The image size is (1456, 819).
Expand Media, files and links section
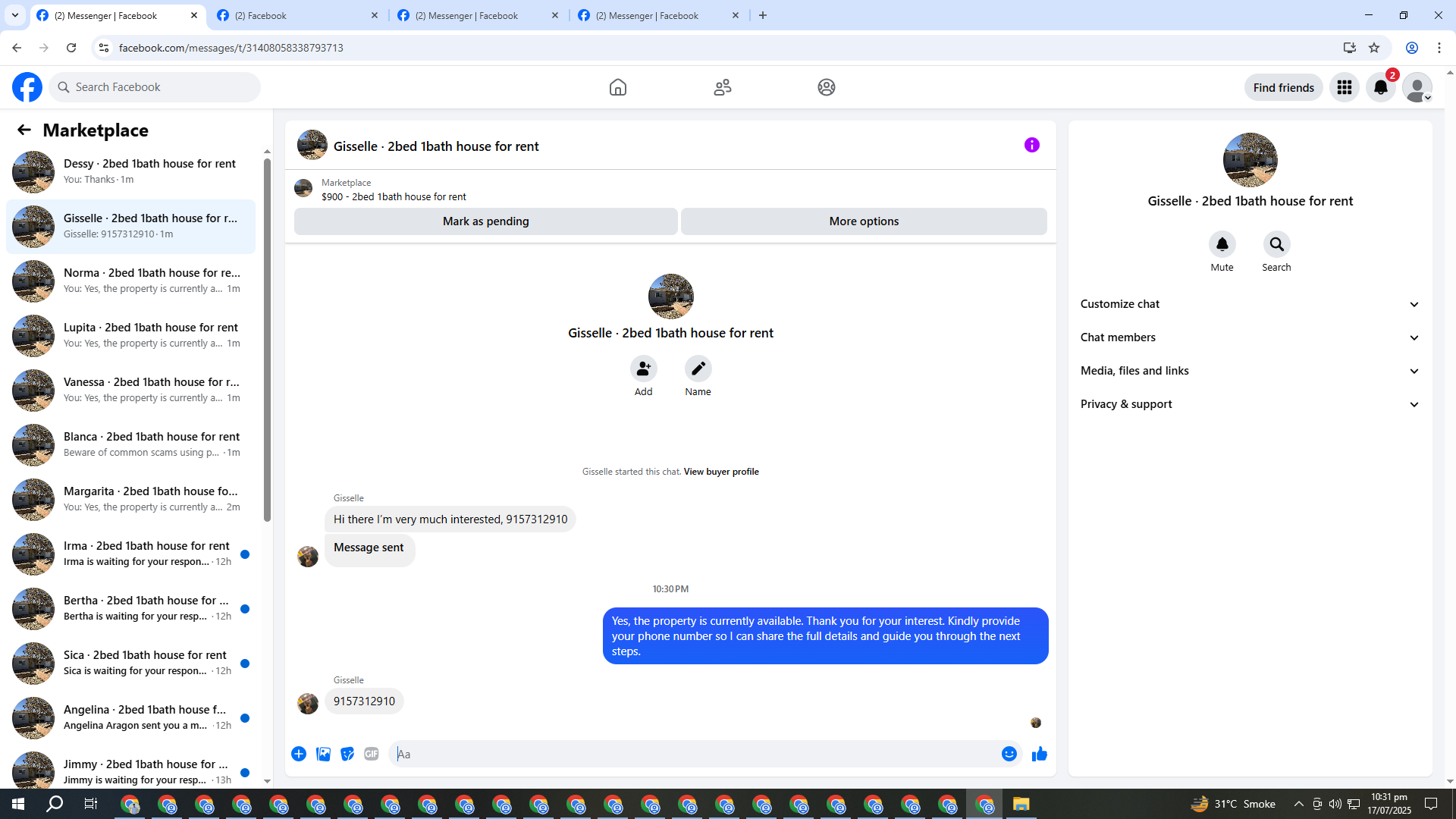1250,371
